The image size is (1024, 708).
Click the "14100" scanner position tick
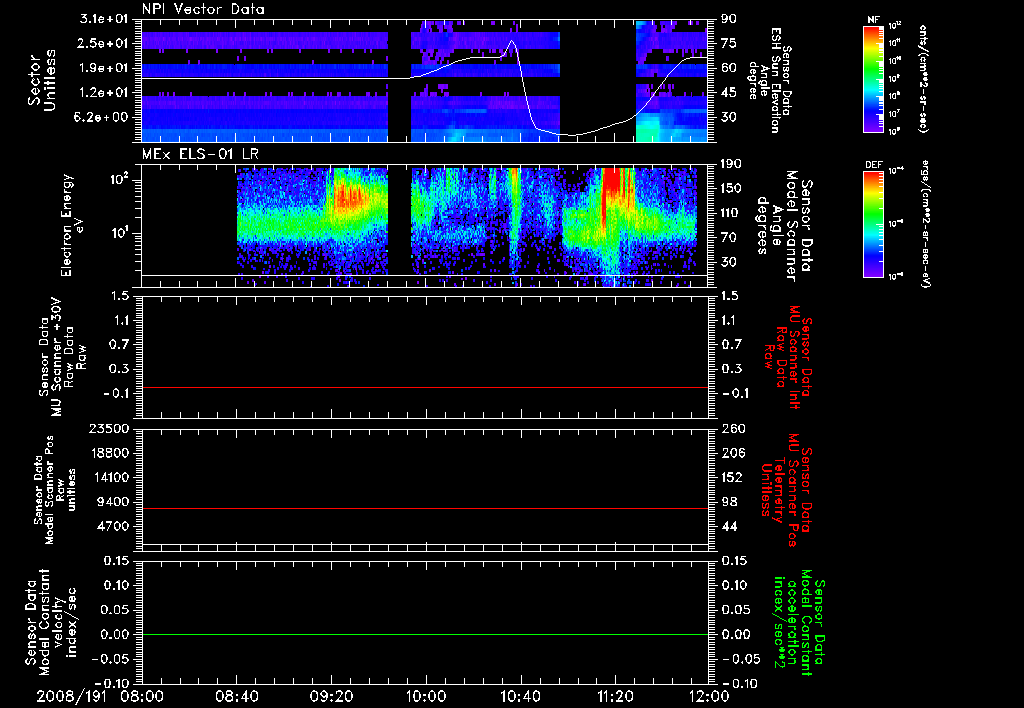tap(109, 477)
